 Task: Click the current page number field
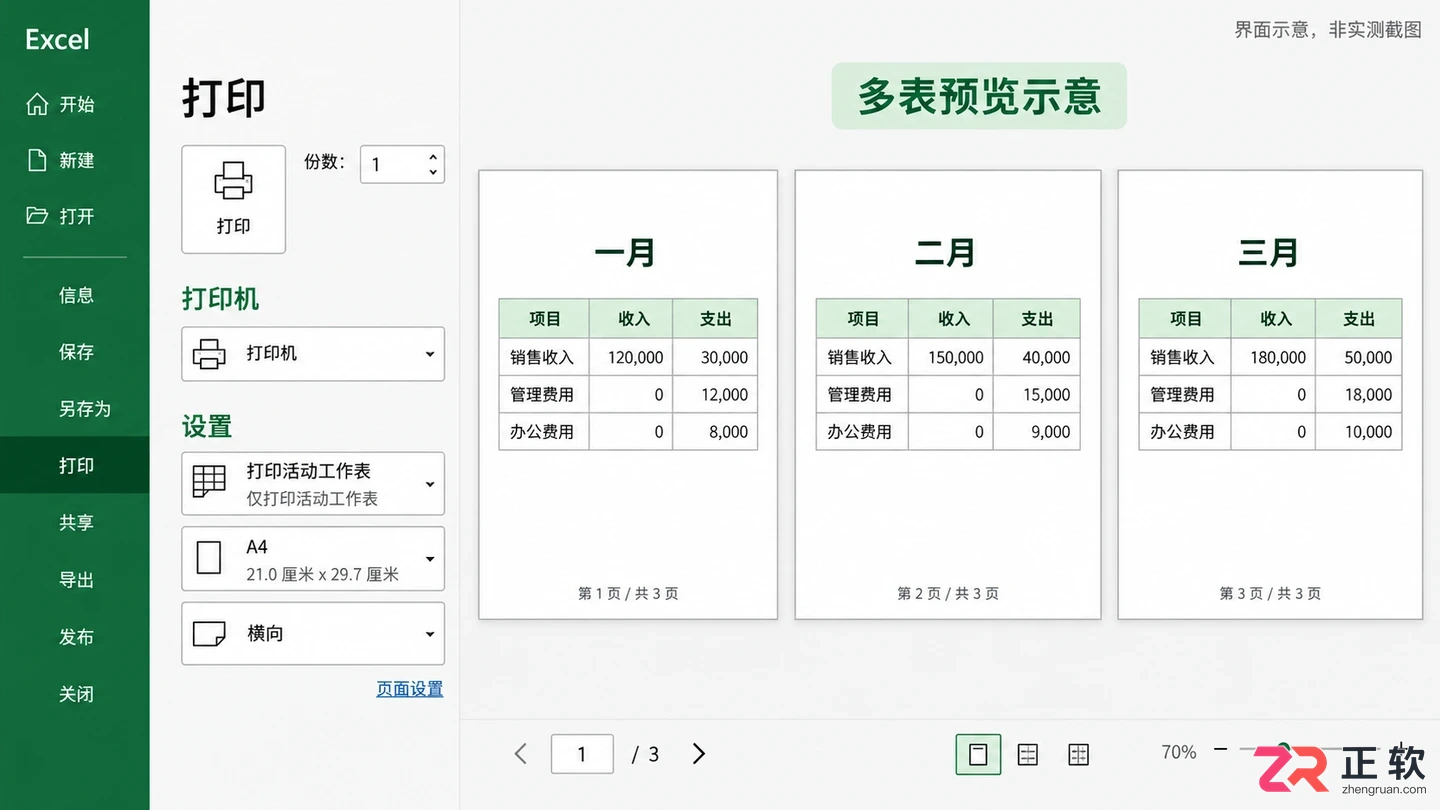coord(582,754)
